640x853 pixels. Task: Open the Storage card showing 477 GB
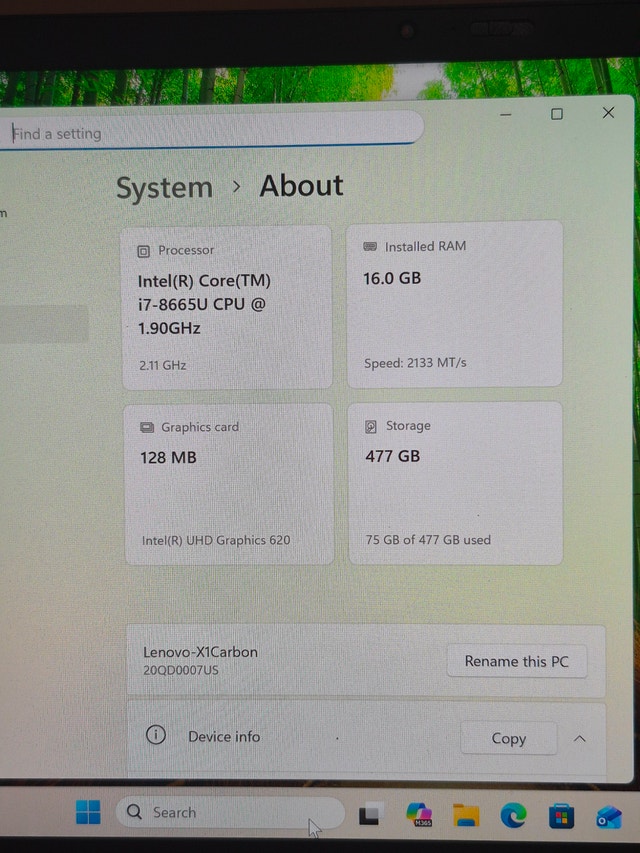(x=456, y=483)
